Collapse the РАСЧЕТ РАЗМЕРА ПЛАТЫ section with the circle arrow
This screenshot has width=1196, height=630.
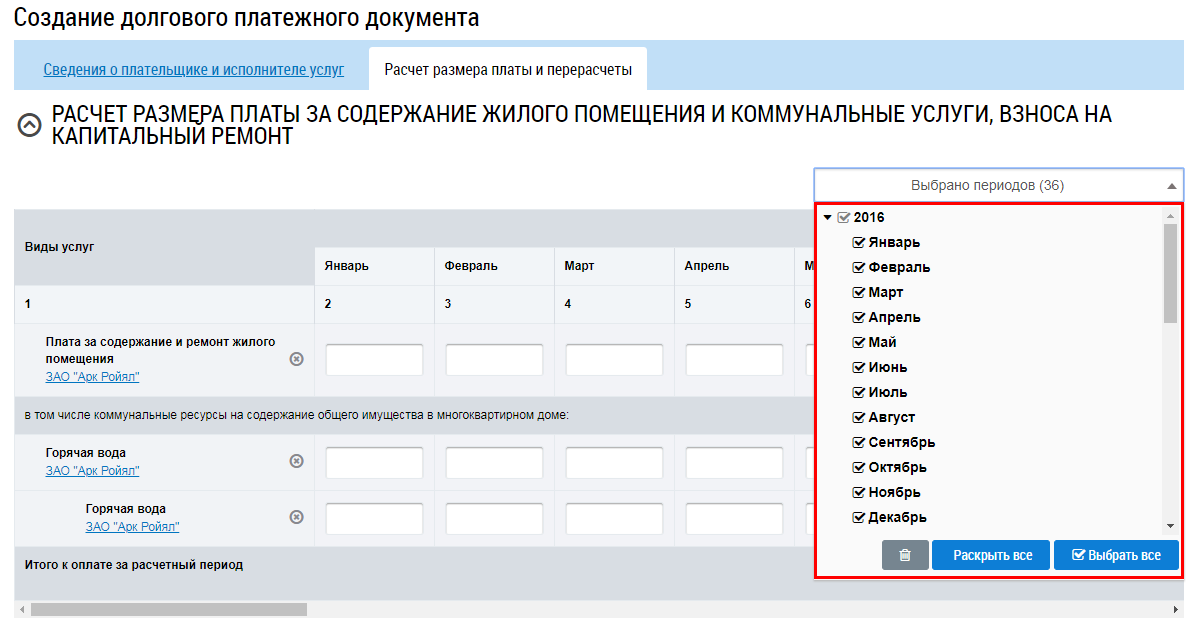pyautogui.click(x=30, y=125)
